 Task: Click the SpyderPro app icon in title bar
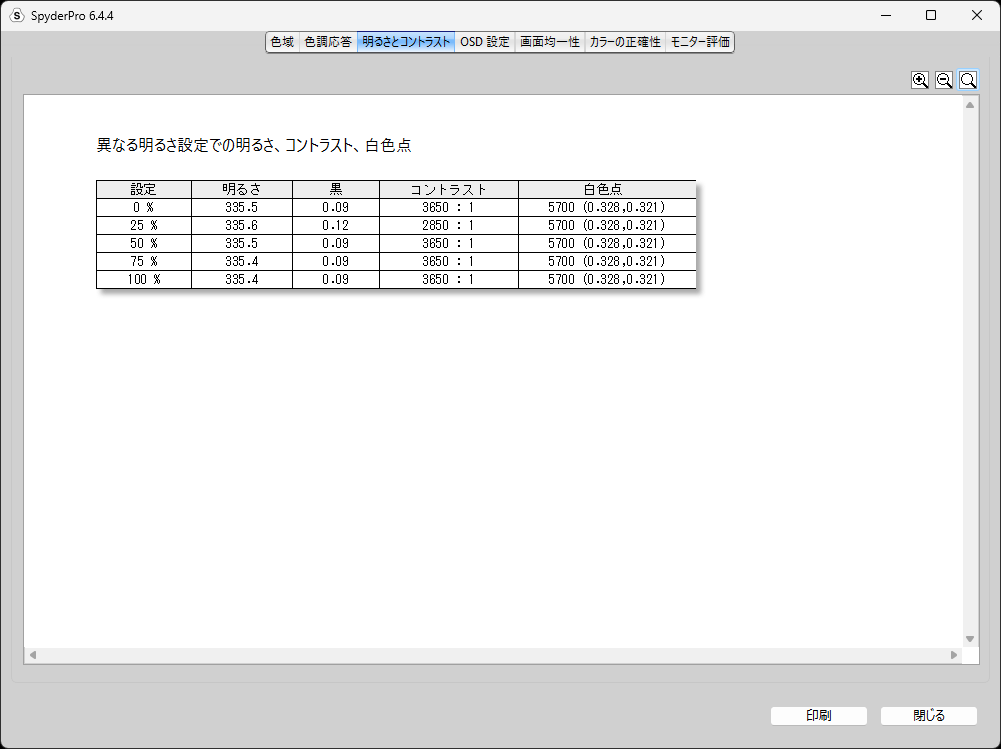(x=17, y=15)
